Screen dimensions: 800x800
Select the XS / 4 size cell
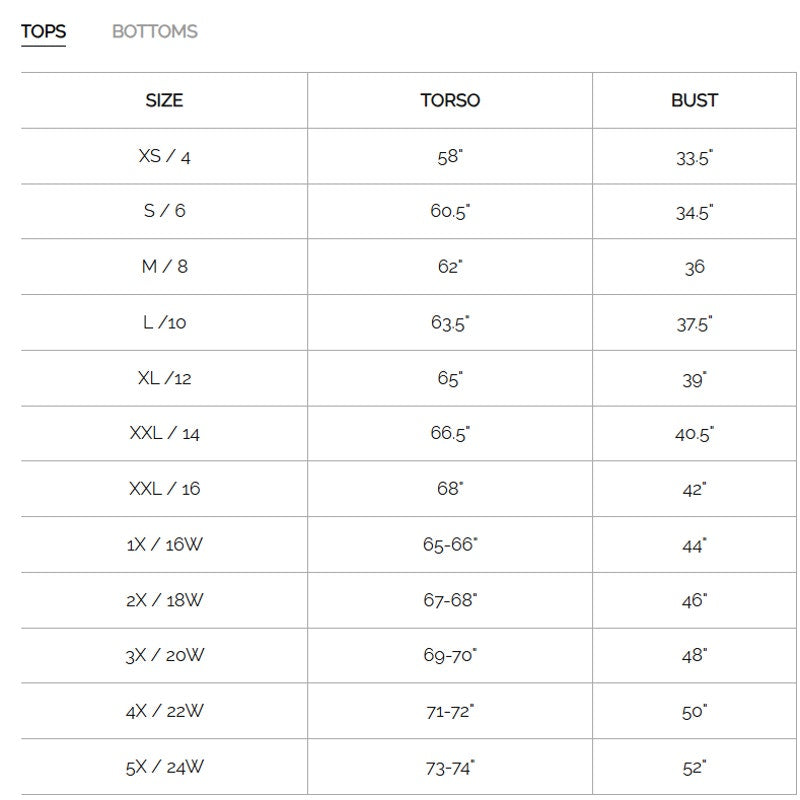click(164, 157)
